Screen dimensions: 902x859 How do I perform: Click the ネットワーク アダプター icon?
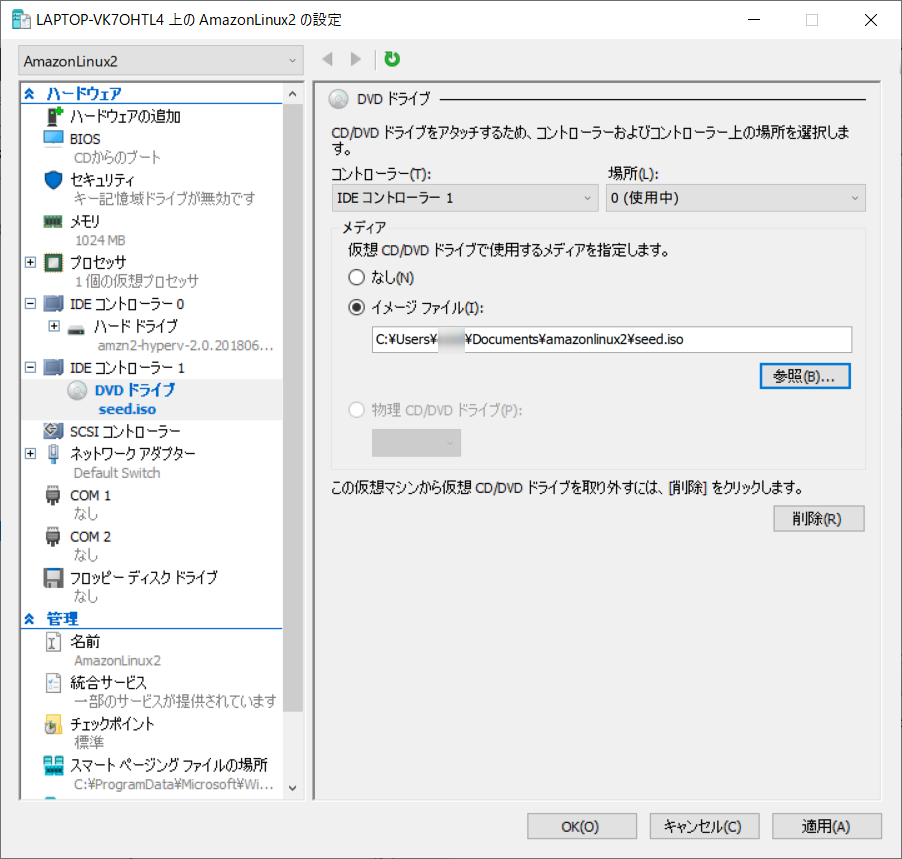tap(53, 454)
